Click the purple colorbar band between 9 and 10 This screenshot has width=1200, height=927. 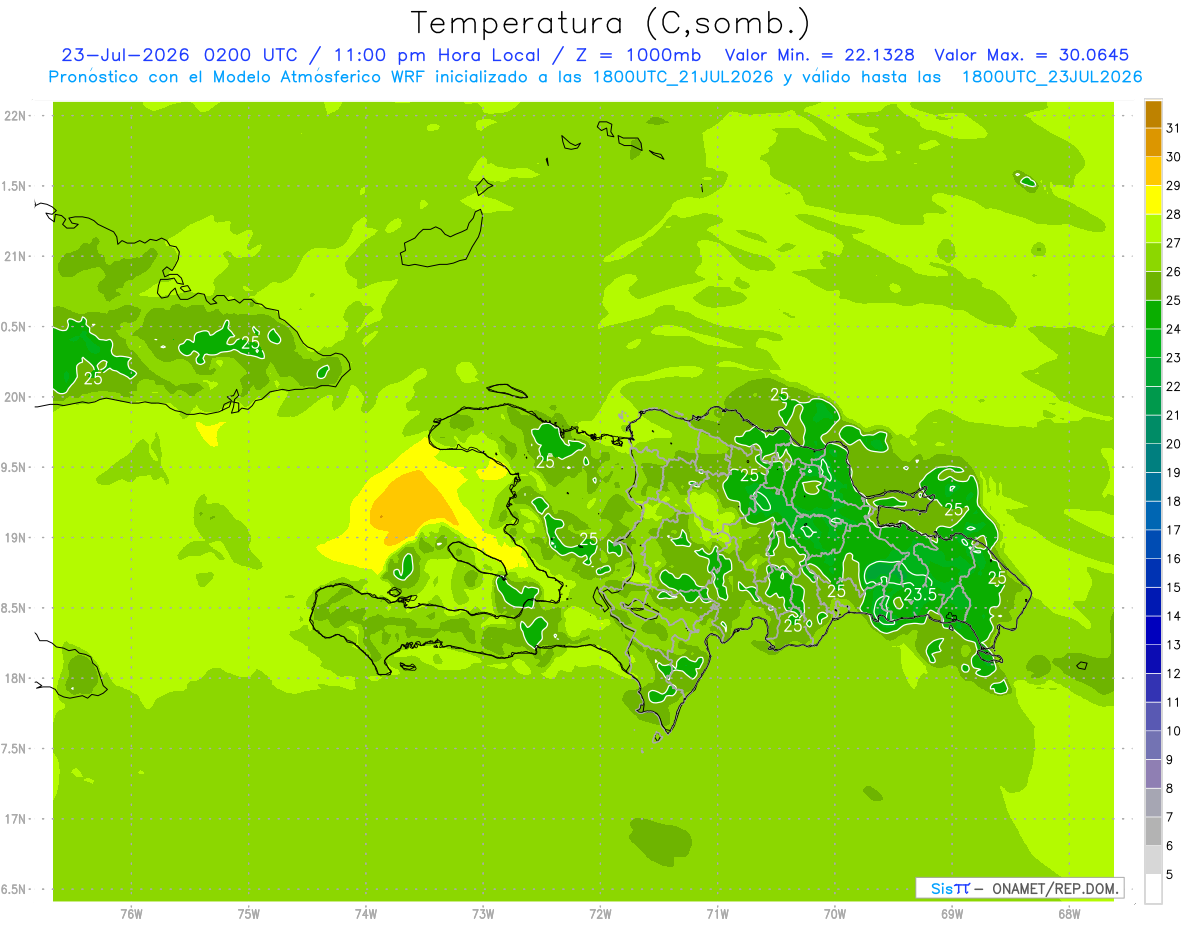pyautogui.click(x=1153, y=745)
